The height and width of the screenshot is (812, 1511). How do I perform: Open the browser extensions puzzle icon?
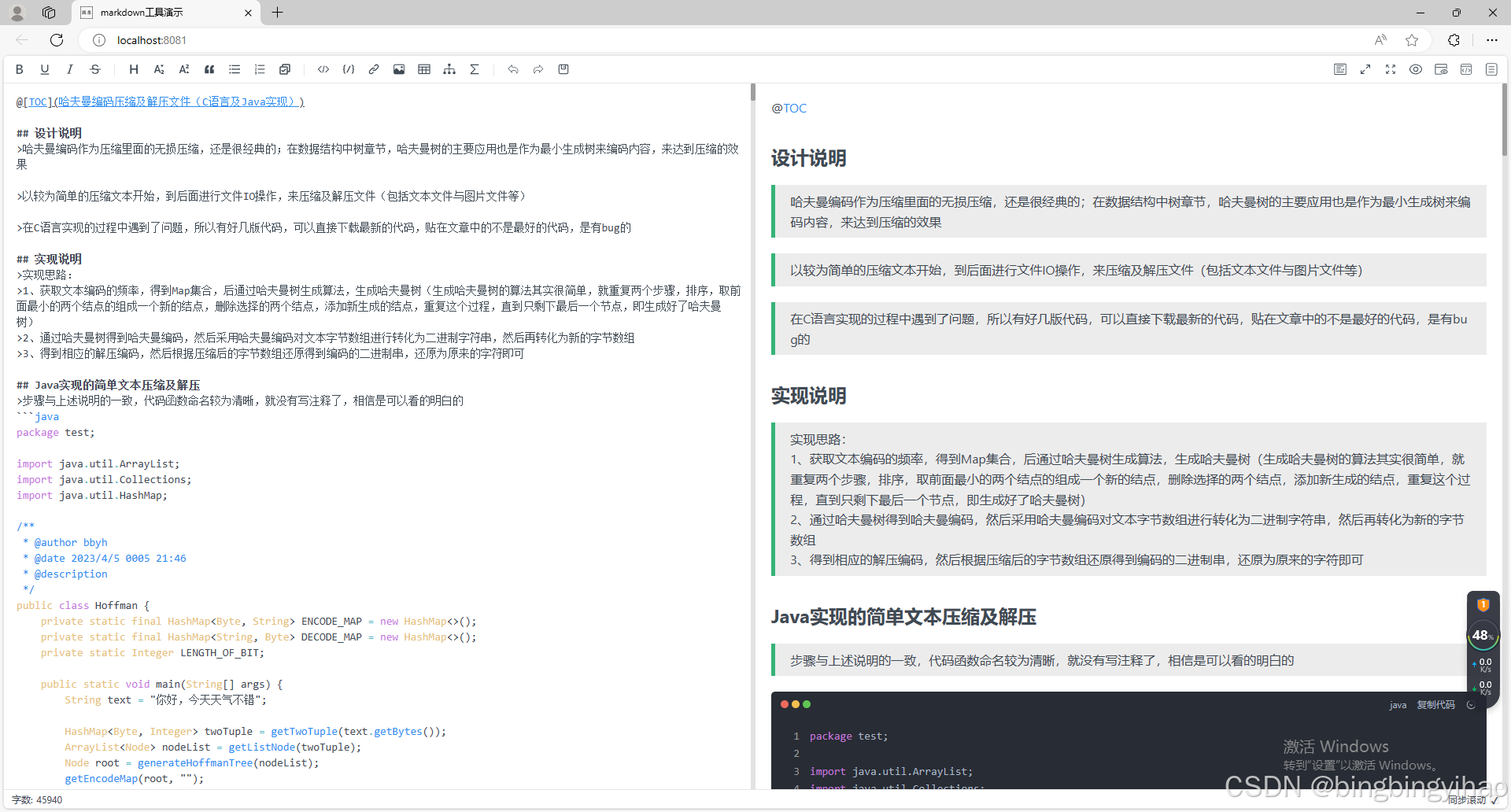(x=1454, y=40)
